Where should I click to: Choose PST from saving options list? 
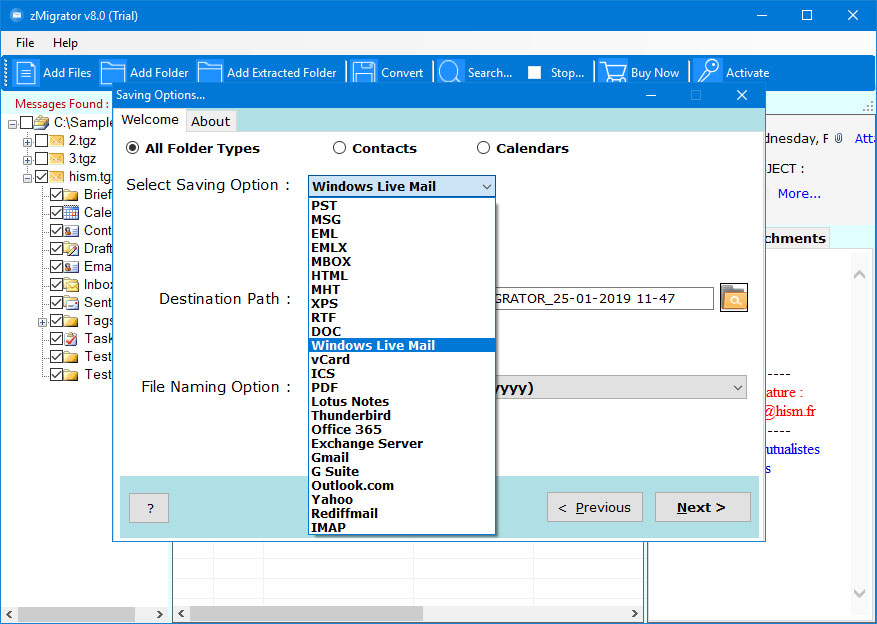(402, 206)
